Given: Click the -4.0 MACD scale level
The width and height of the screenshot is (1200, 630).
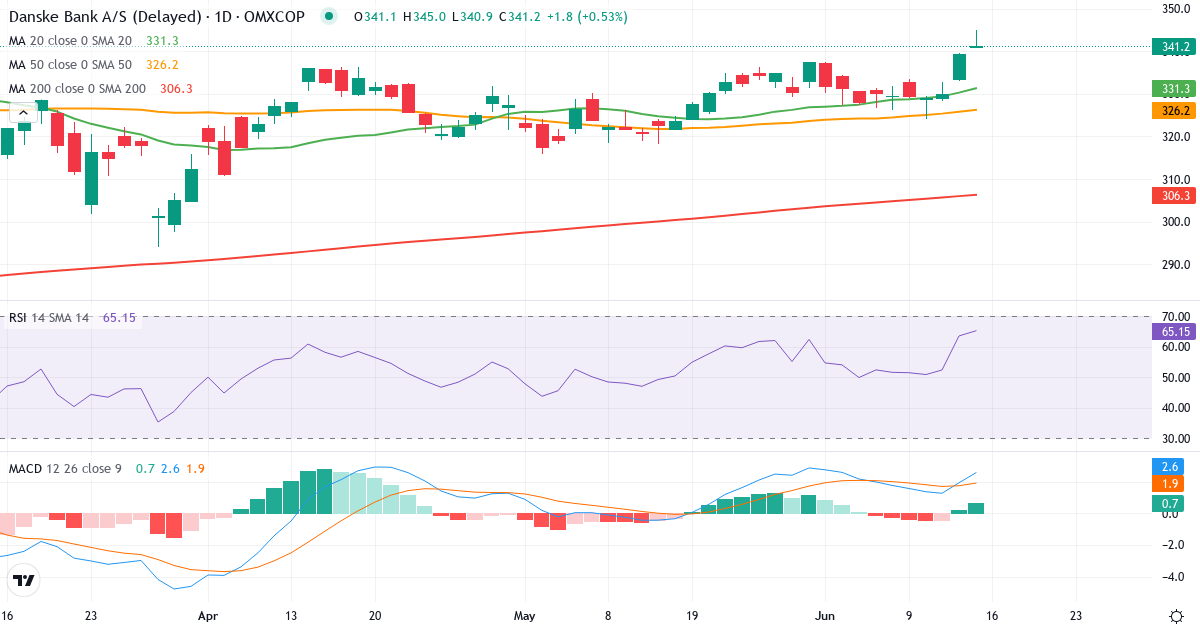Looking at the screenshot, I should pyautogui.click(x=1175, y=577).
